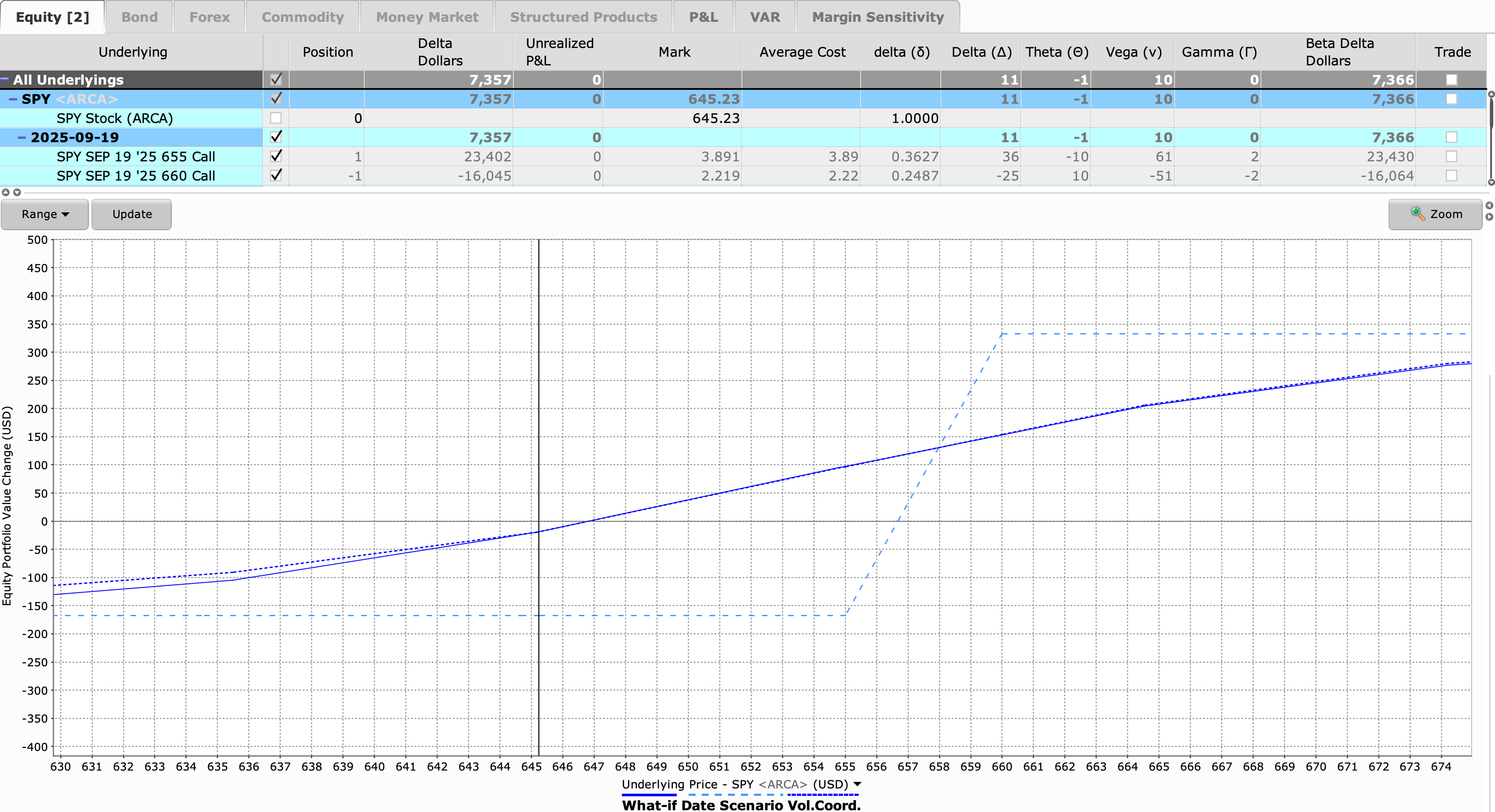Click the up-arrow circle below the table
The image size is (1495, 812).
tap(6, 192)
